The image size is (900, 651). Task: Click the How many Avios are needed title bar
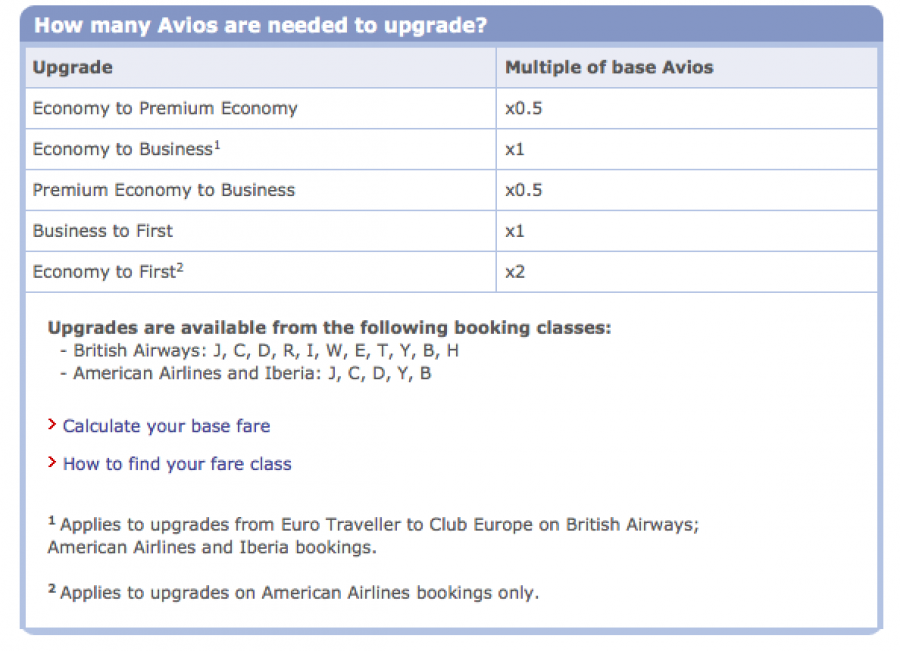(261, 25)
